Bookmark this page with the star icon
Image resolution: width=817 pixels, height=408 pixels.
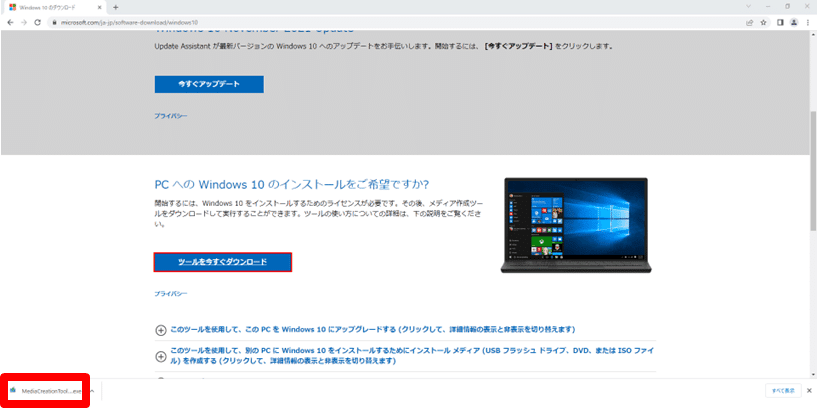(763, 22)
